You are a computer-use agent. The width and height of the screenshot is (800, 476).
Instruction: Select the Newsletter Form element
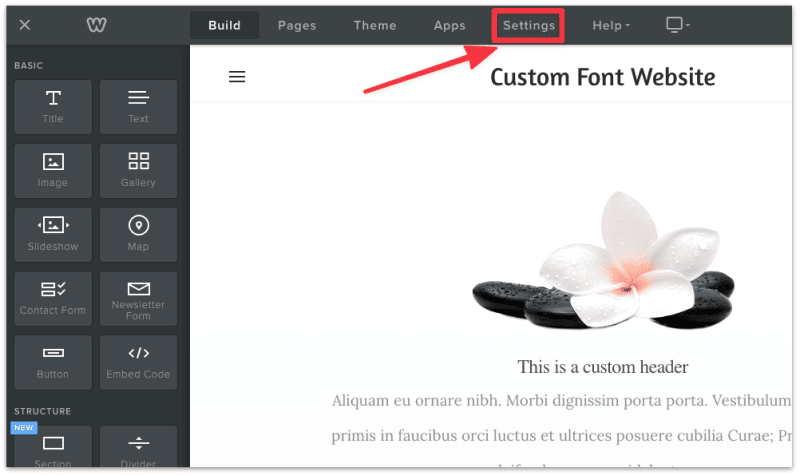pyautogui.click(x=138, y=298)
